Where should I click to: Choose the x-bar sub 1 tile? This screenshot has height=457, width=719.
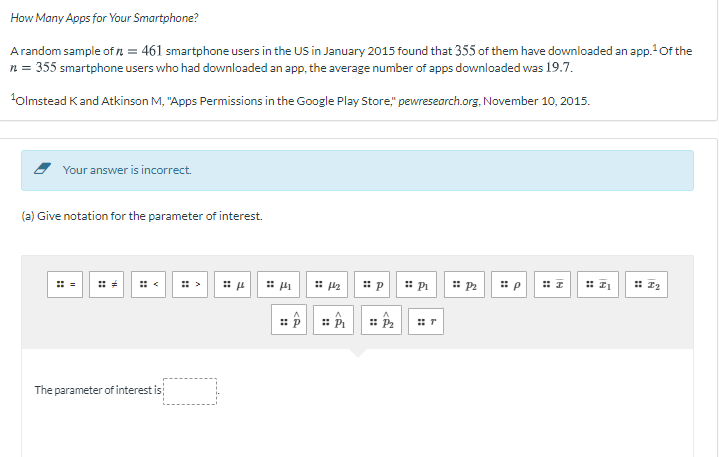click(x=598, y=285)
